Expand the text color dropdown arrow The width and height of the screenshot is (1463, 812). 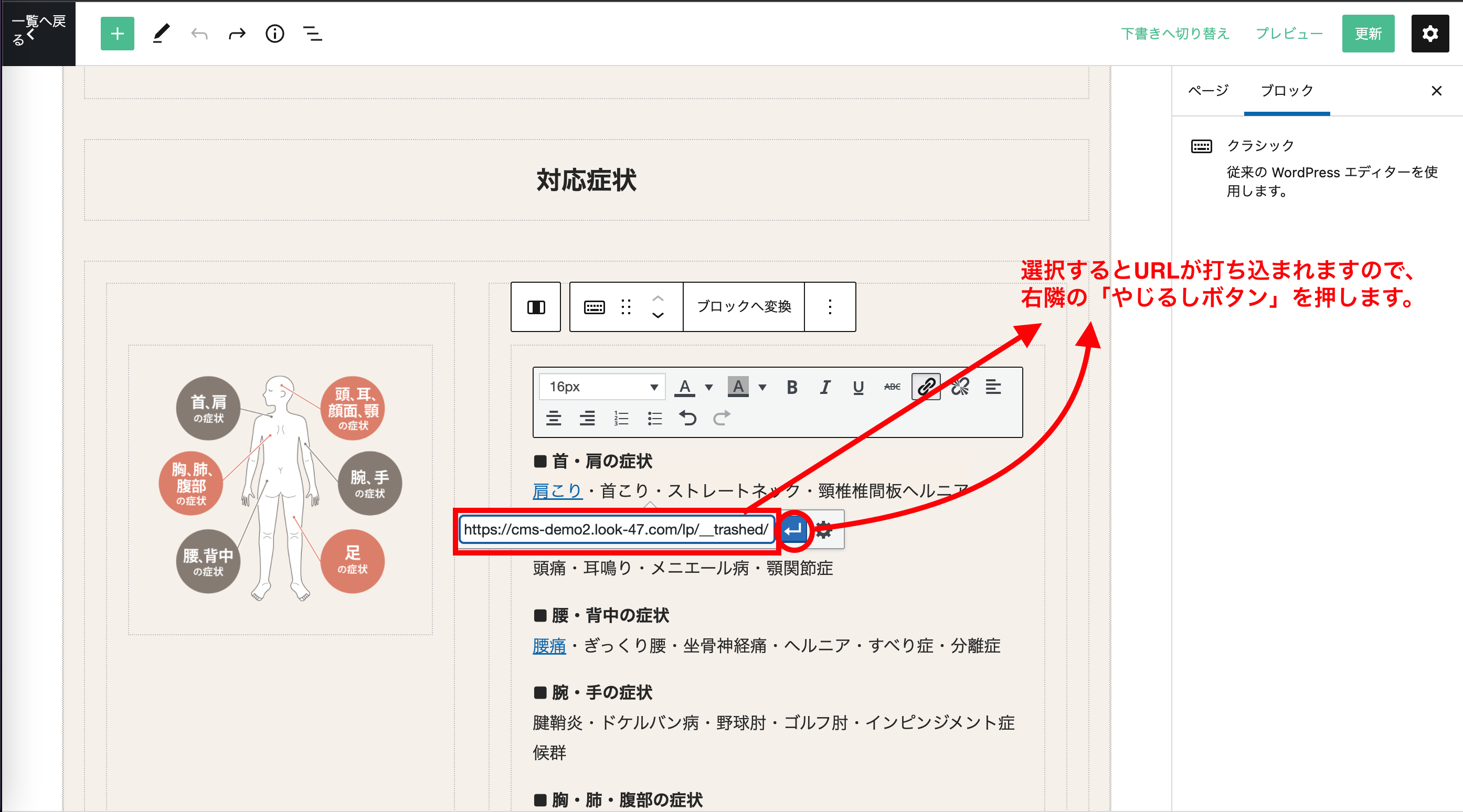pyautogui.click(x=709, y=387)
